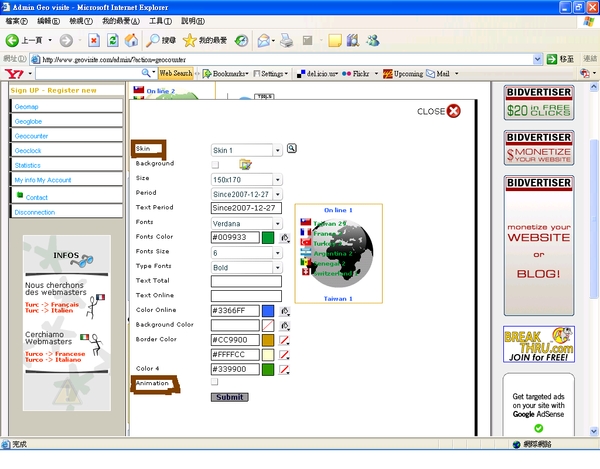Click the Refresh icon in IE toolbar
The width and height of the screenshot is (600, 469).
(112, 40)
